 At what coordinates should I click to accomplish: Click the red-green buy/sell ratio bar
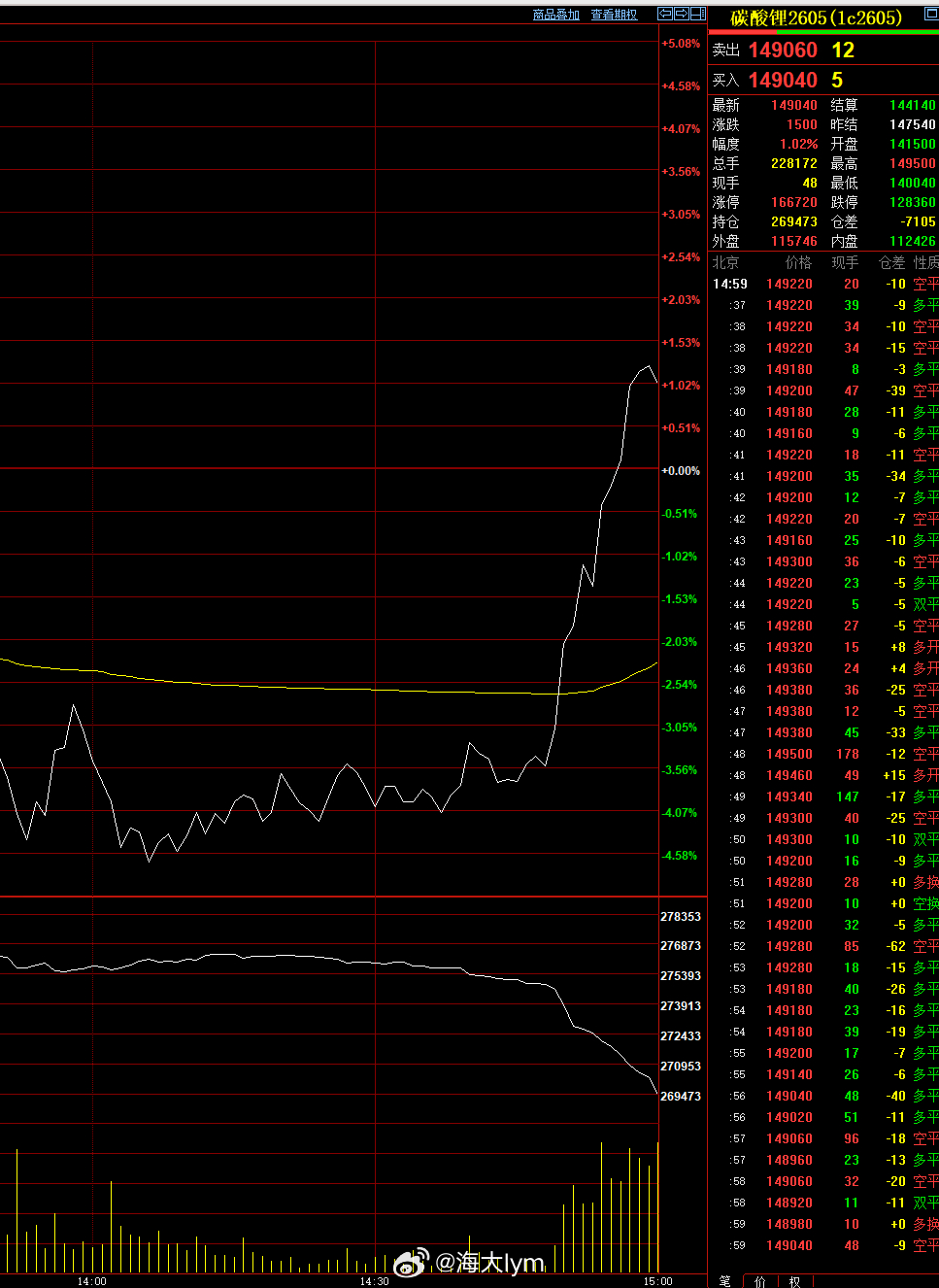pos(823,32)
